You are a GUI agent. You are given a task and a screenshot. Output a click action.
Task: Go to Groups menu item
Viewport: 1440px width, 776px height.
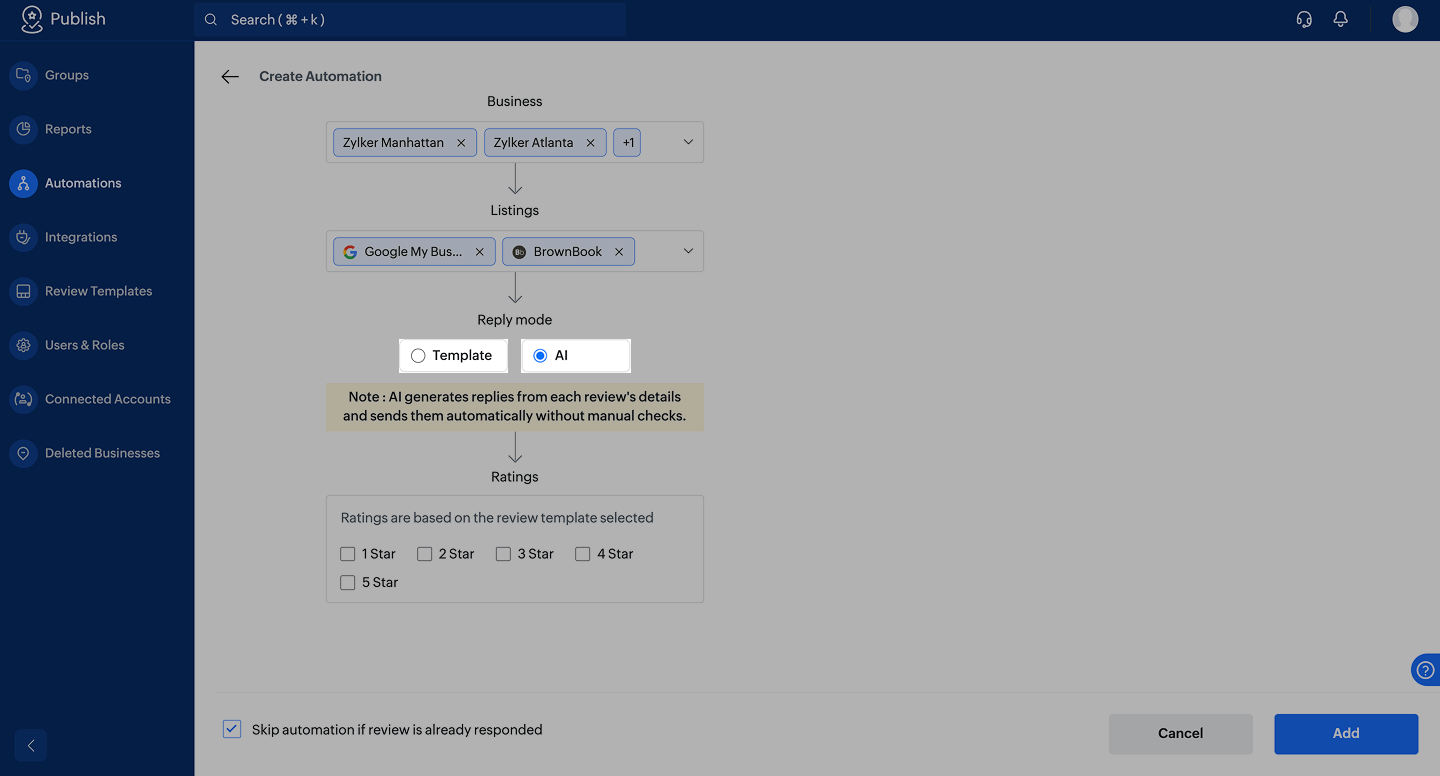(x=67, y=75)
